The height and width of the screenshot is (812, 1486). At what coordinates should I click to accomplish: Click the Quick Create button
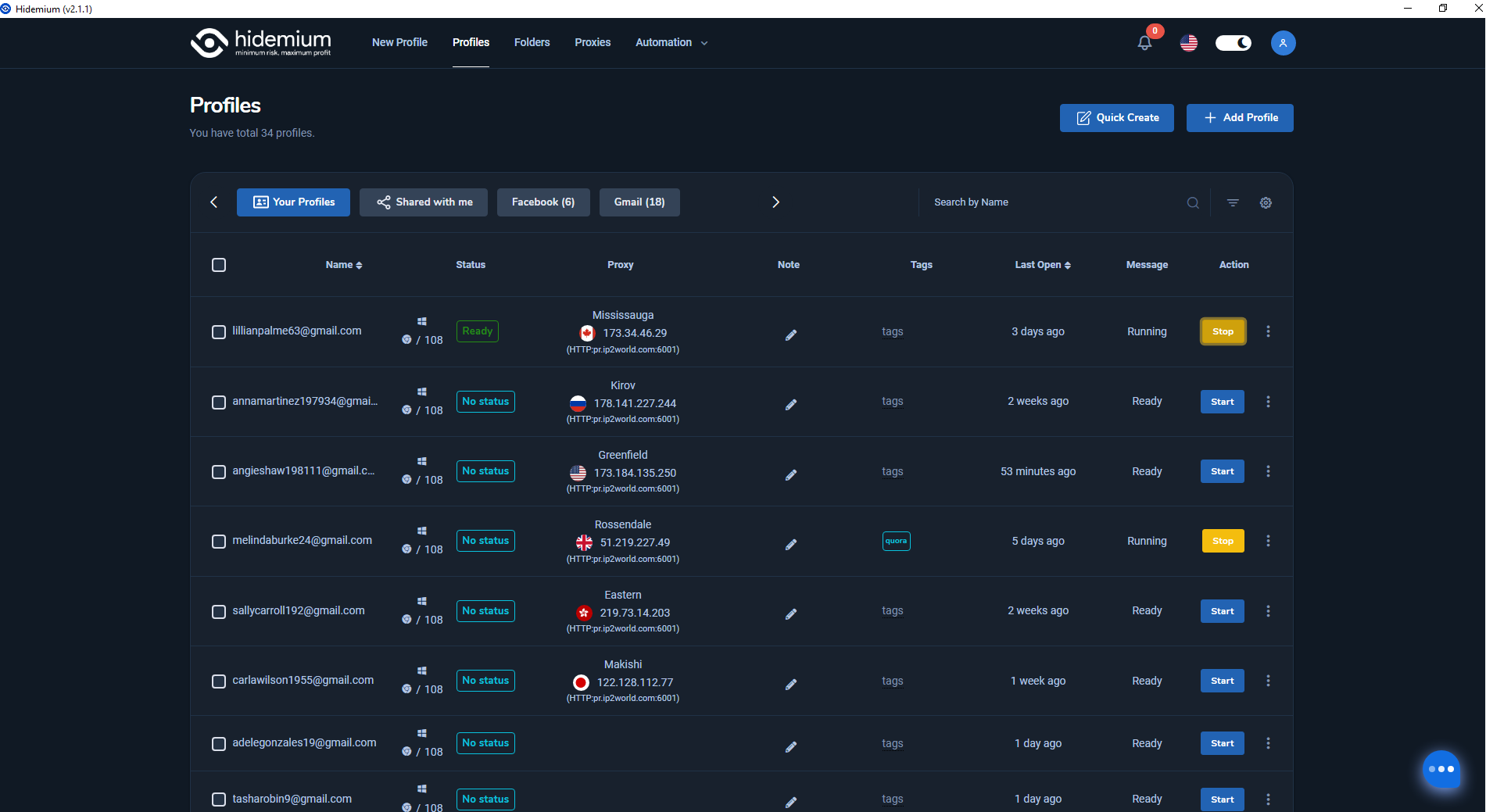click(x=1116, y=118)
